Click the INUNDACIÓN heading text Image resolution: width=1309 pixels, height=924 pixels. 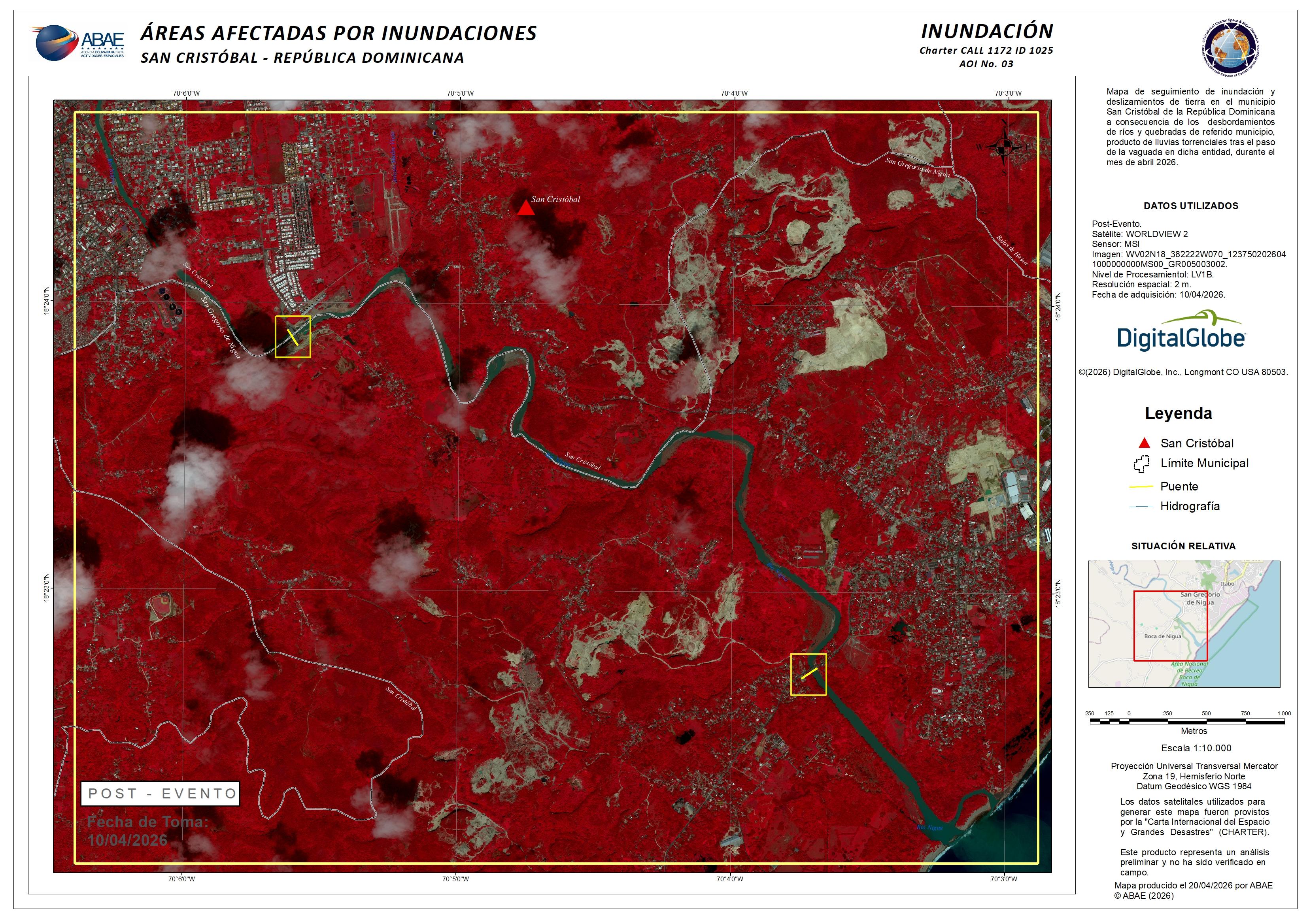[987, 31]
